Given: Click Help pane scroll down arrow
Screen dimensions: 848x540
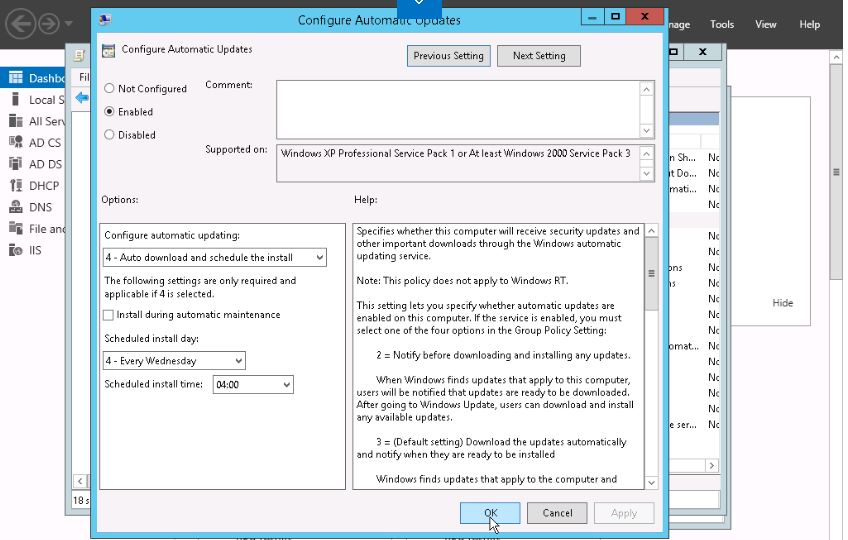Looking at the screenshot, I should point(652,483).
